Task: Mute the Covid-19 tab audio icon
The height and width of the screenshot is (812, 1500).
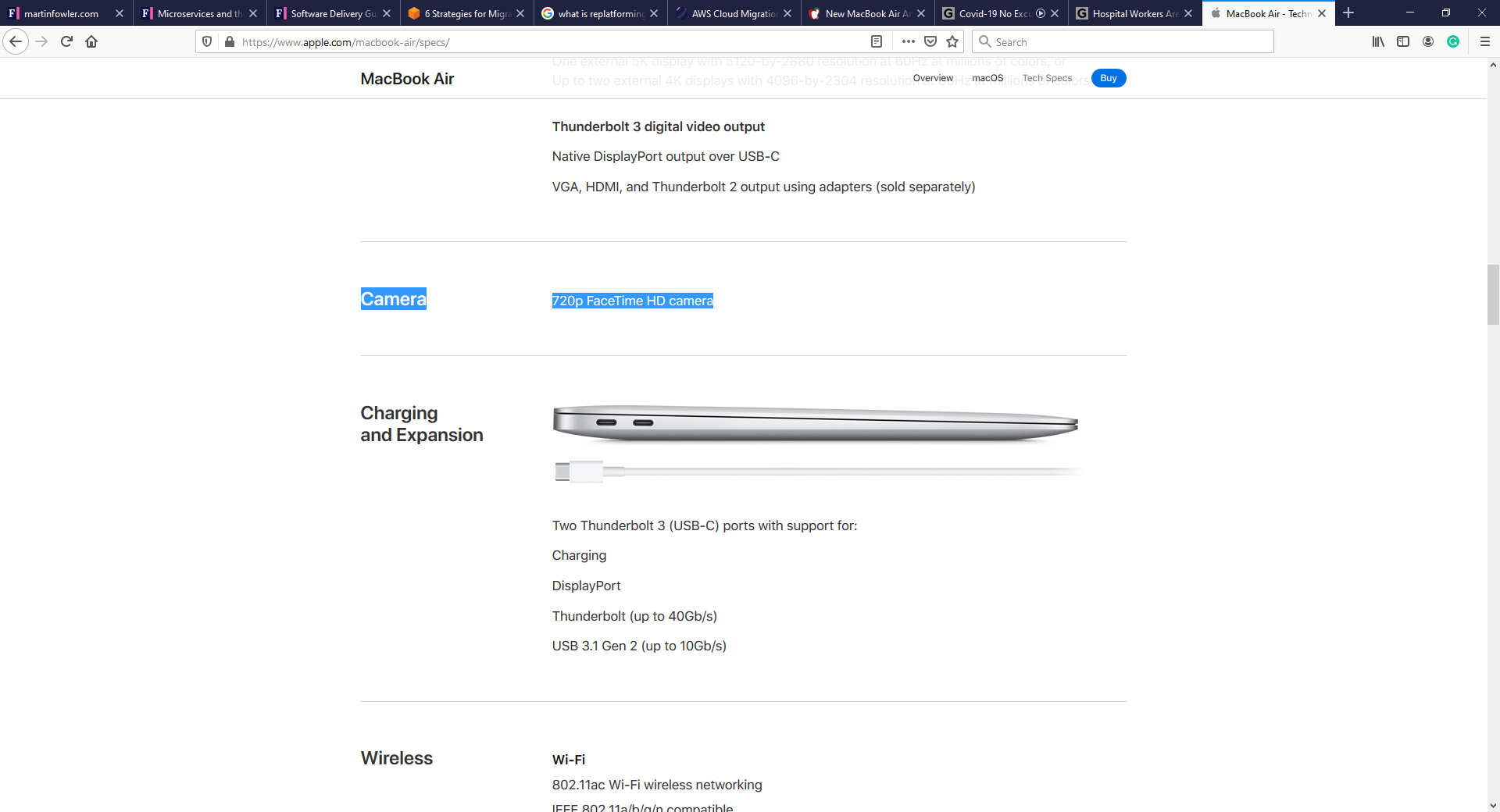Action: click(1041, 13)
